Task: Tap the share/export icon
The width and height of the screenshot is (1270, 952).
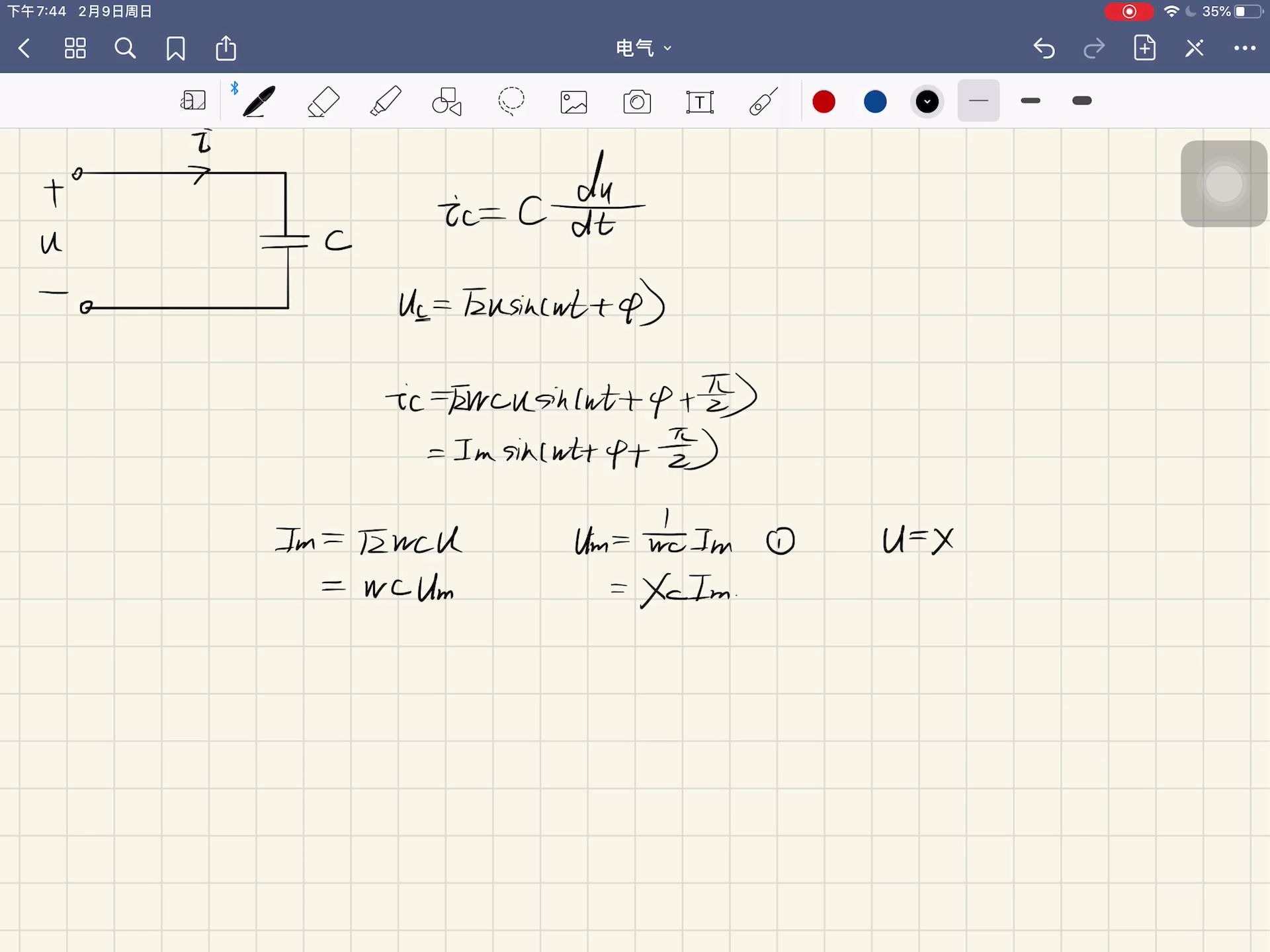Action: 226,48
